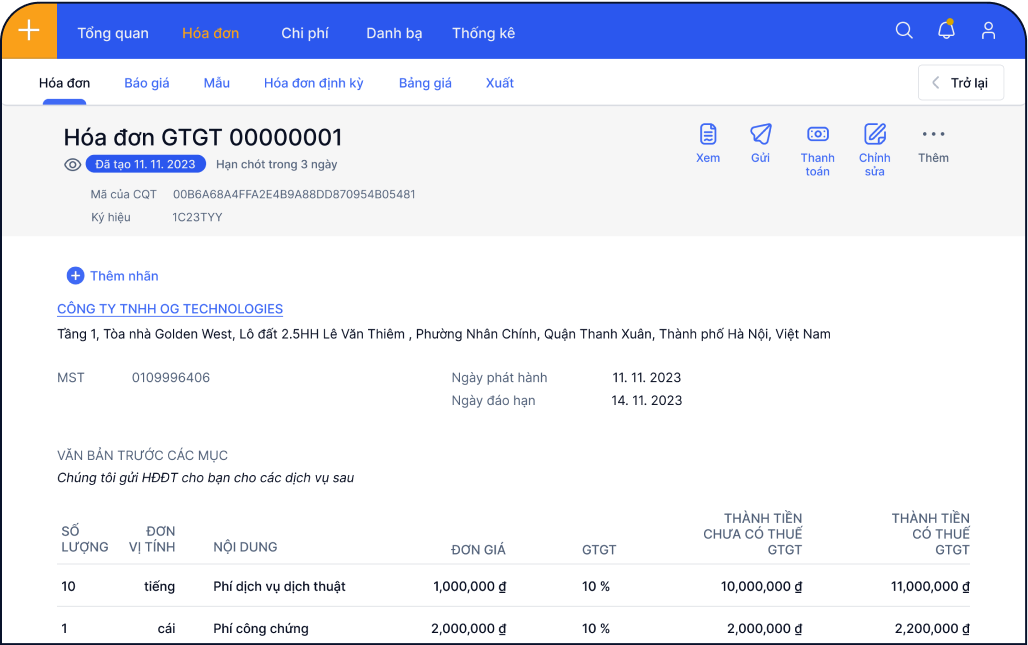Open CÔNG TY TNHH OG TECHNOLOGIES link
Screen dimensions: 1028x645
click(x=170, y=309)
